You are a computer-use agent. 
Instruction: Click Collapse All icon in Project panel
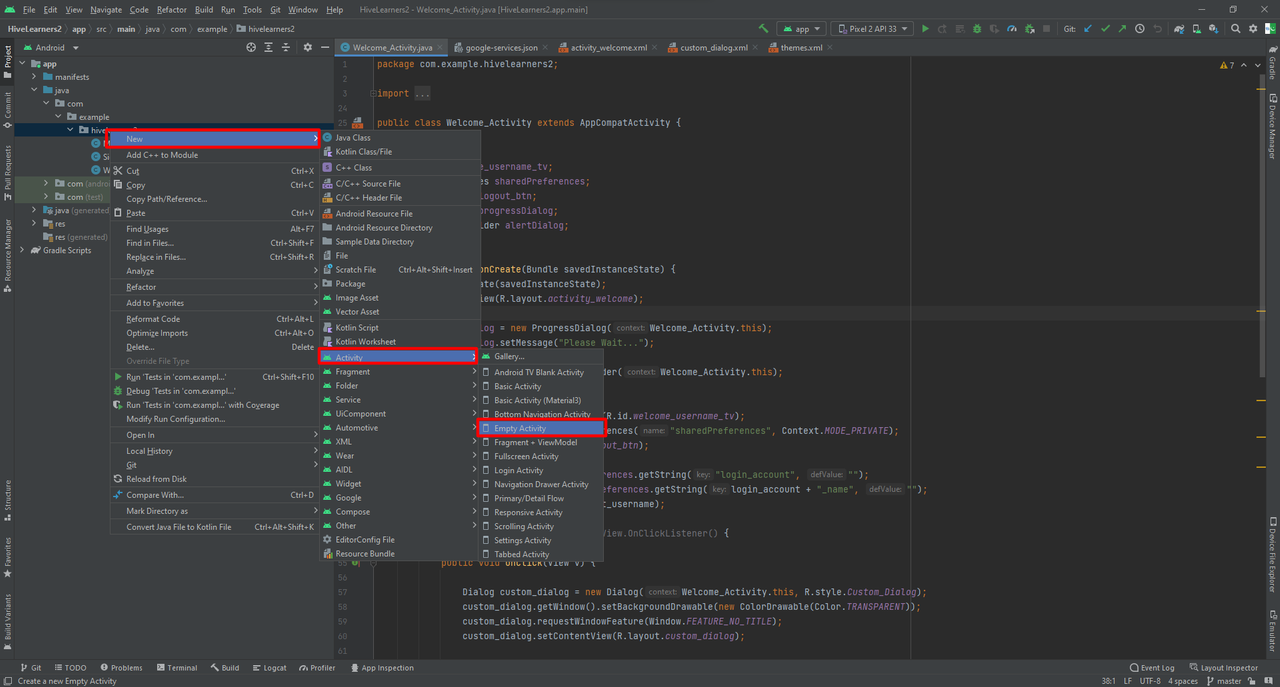point(285,47)
